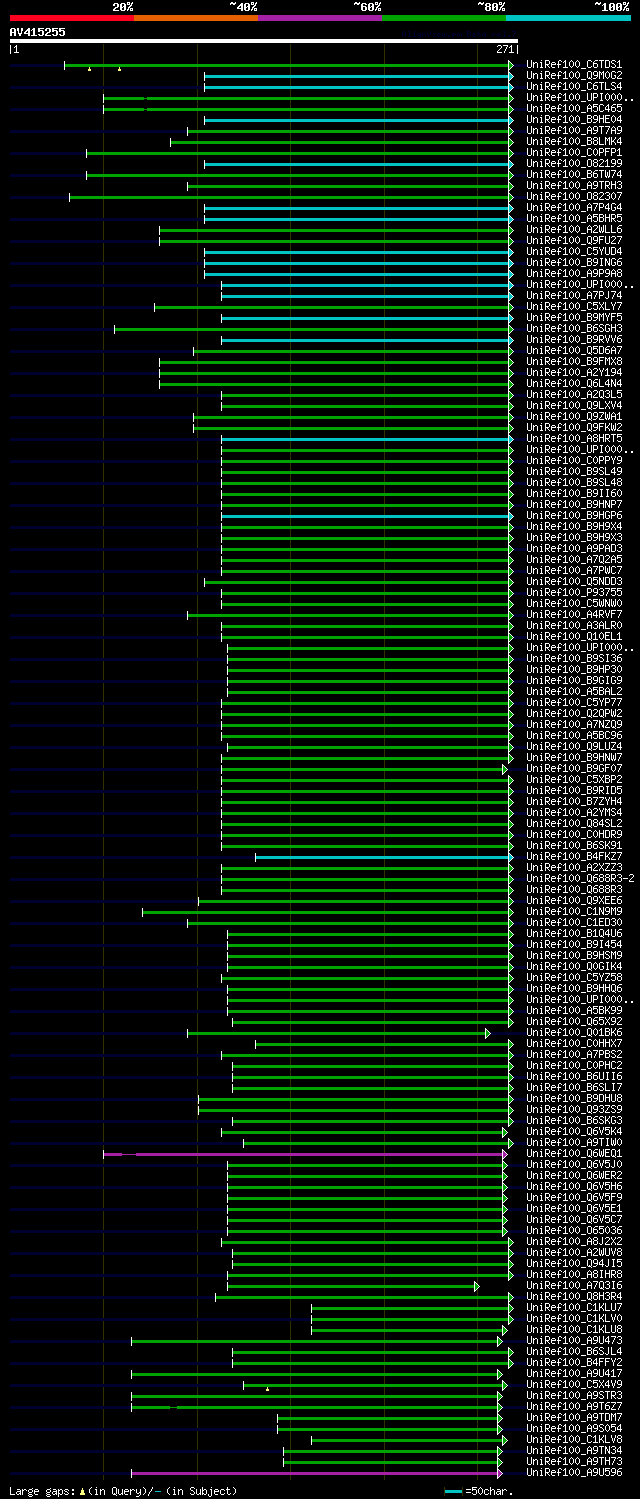The width and height of the screenshot is (640, 1499).
Task: Click the cyan ~100% identity legend swatch
Action: (x=568, y=17)
